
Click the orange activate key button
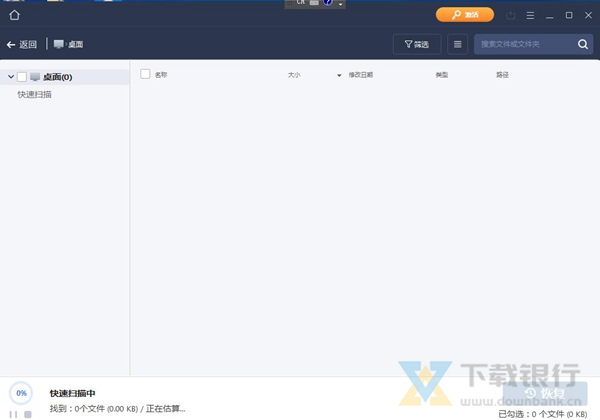pos(465,15)
